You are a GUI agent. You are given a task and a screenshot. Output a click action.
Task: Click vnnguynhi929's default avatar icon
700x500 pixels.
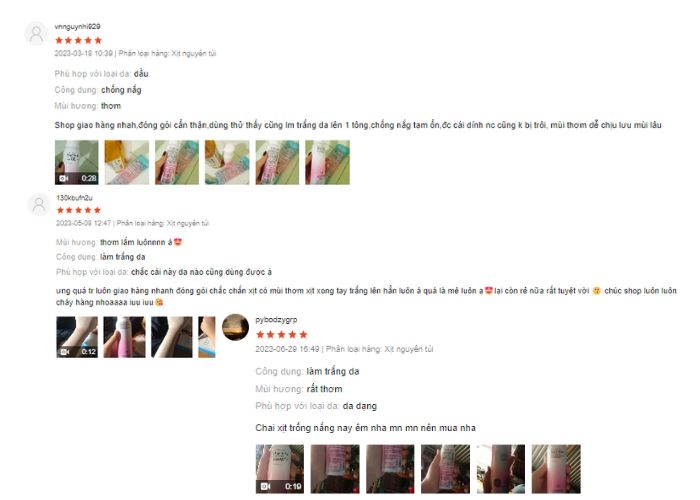pyautogui.click(x=36, y=33)
